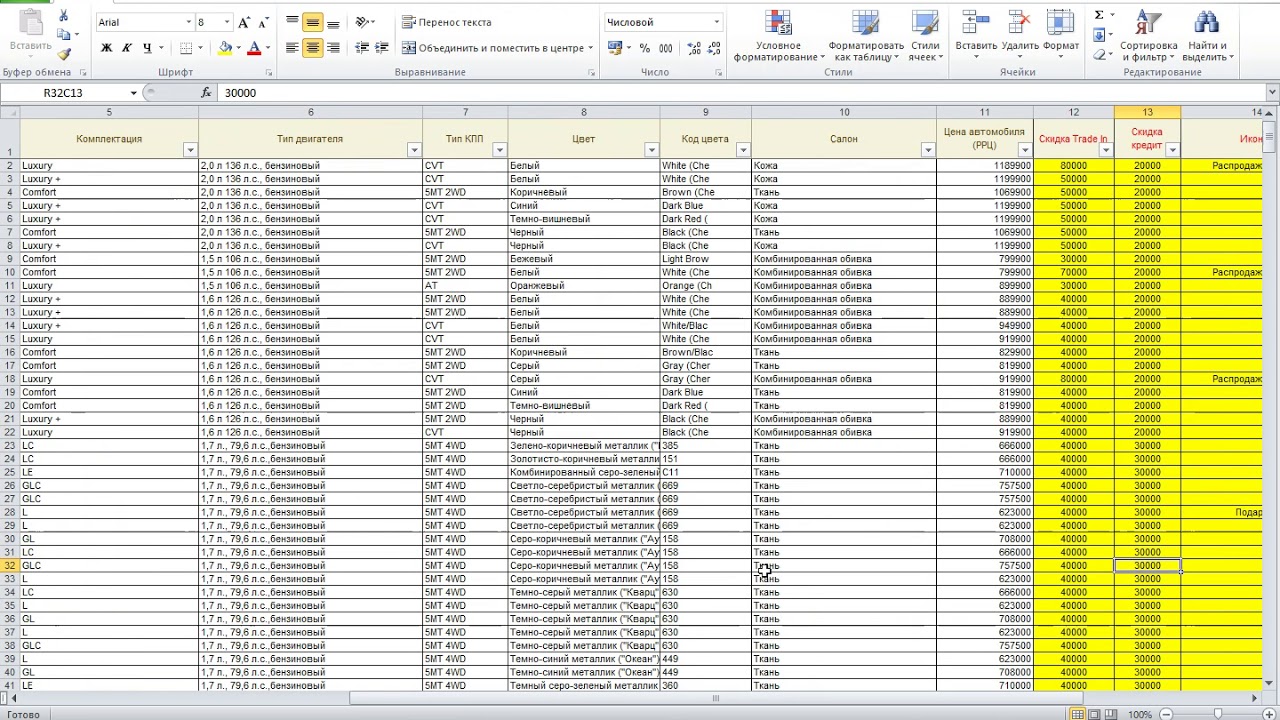The height and width of the screenshot is (720, 1280).
Task: Open the Цвет column filter dropdown
Action: (x=651, y=150)
